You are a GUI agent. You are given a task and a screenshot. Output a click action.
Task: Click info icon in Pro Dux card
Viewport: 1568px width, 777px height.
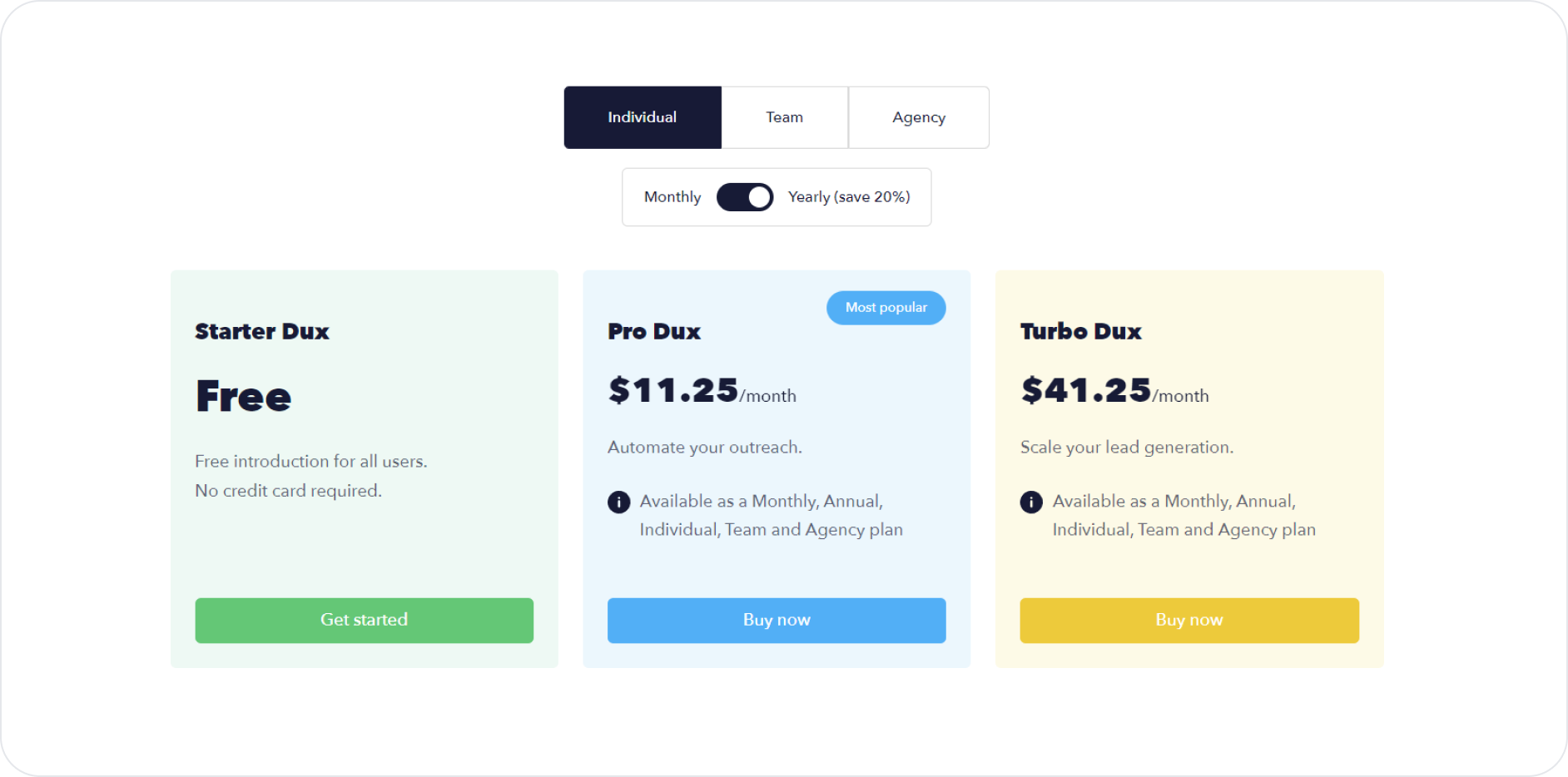618,502
